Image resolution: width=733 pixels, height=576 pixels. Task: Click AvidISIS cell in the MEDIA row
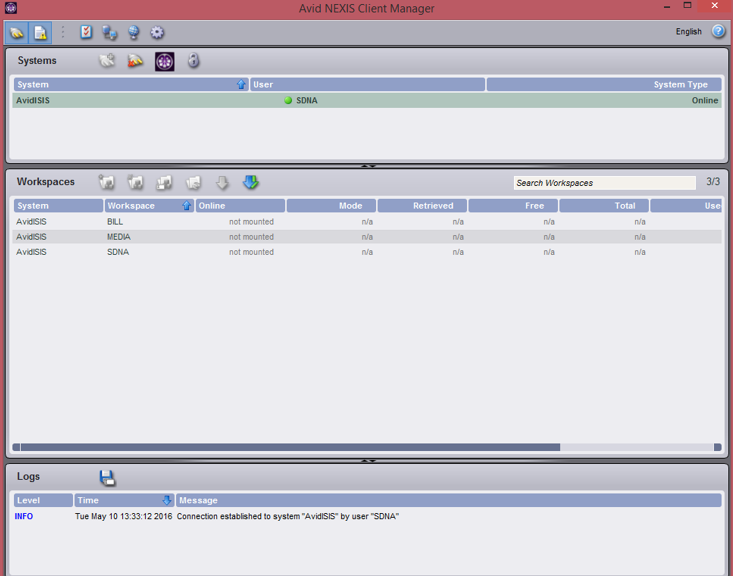31,237
